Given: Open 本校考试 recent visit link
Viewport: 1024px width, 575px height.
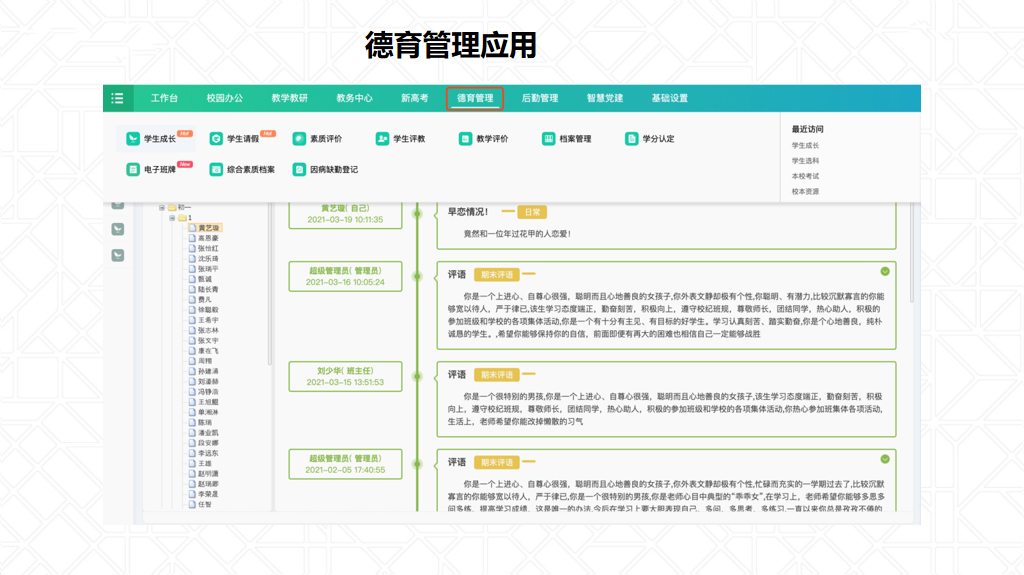Looking at the screenshot, I should [x=805, y=176].
